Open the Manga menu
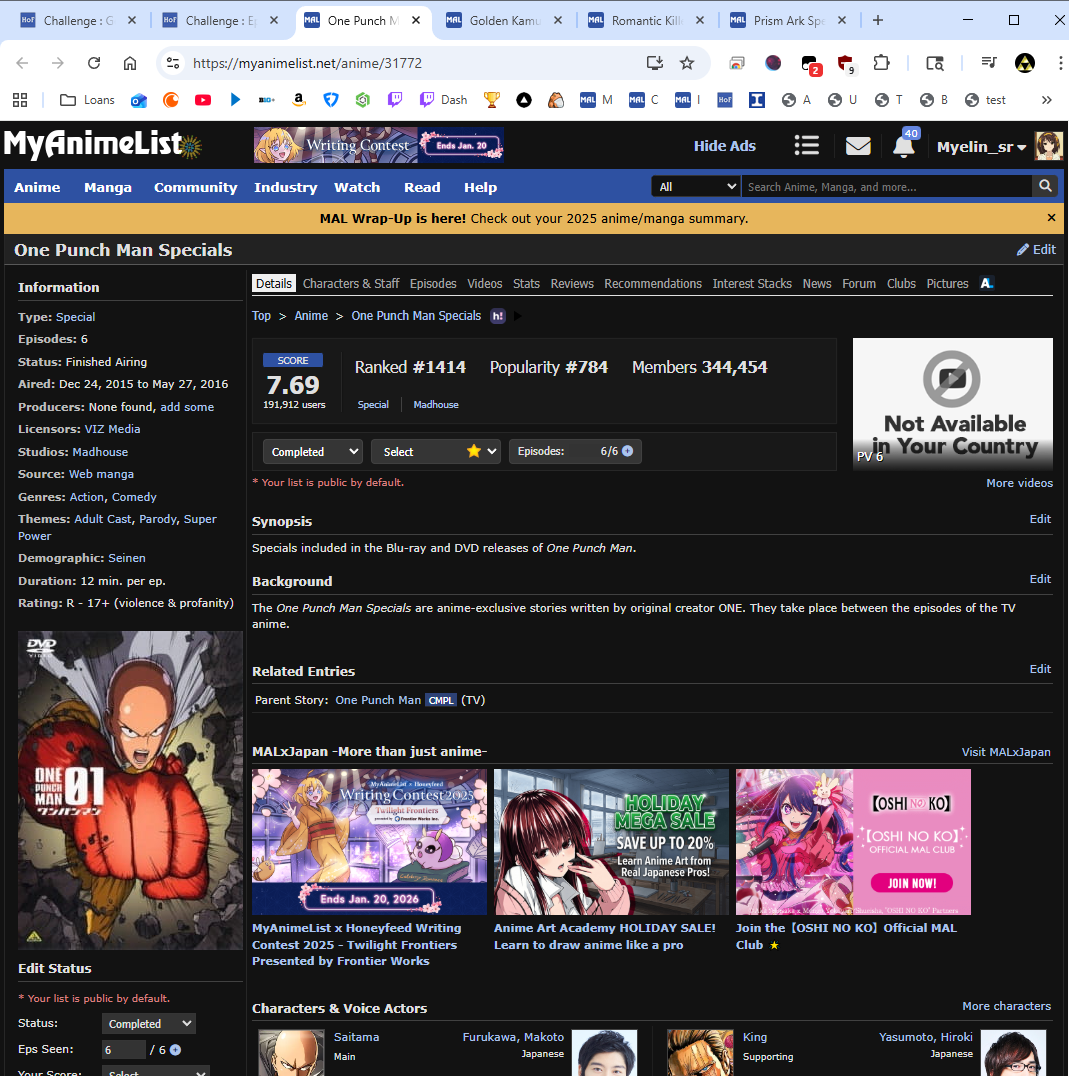Screen dimensions: 1069x1076 108,187
